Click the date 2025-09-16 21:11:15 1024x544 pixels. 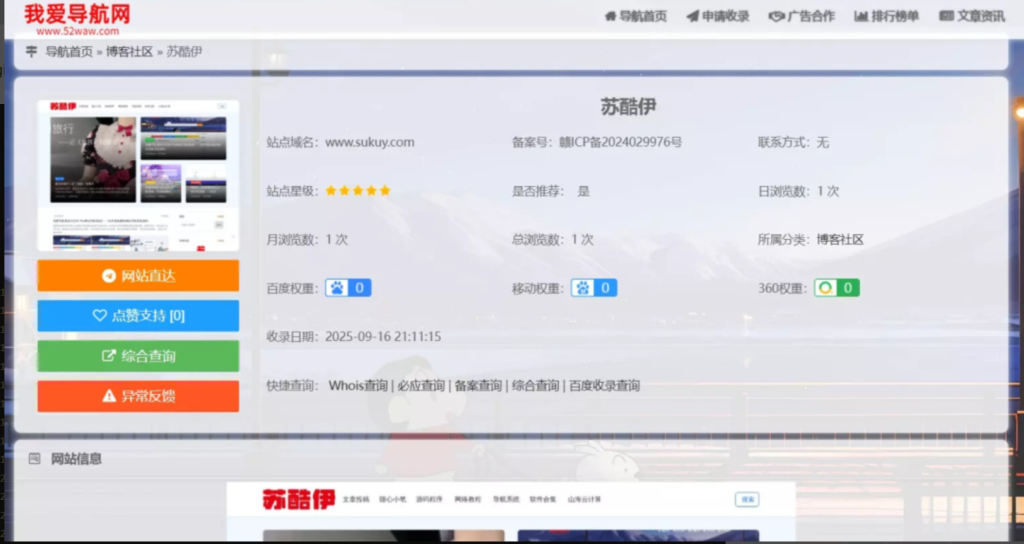click(383, 336)
